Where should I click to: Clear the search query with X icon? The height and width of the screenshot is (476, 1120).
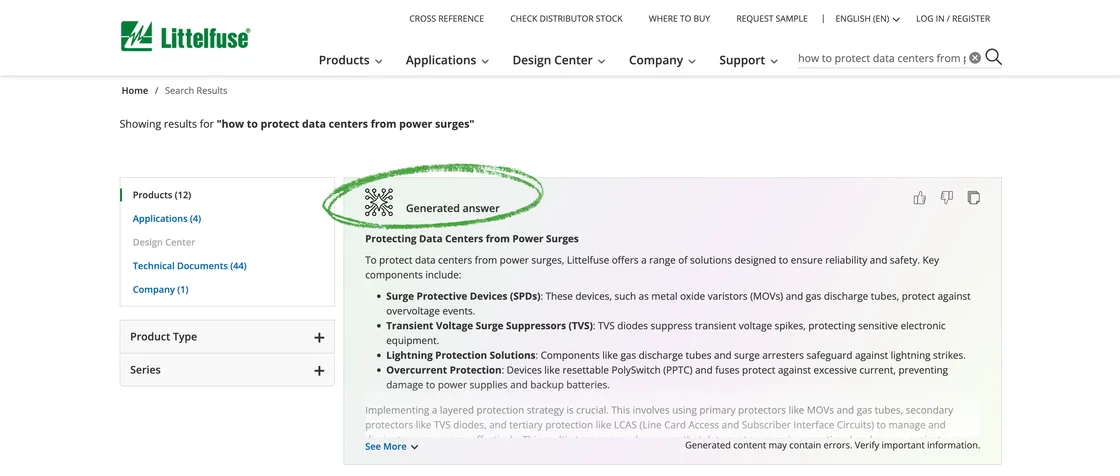(x=975, y=58)
